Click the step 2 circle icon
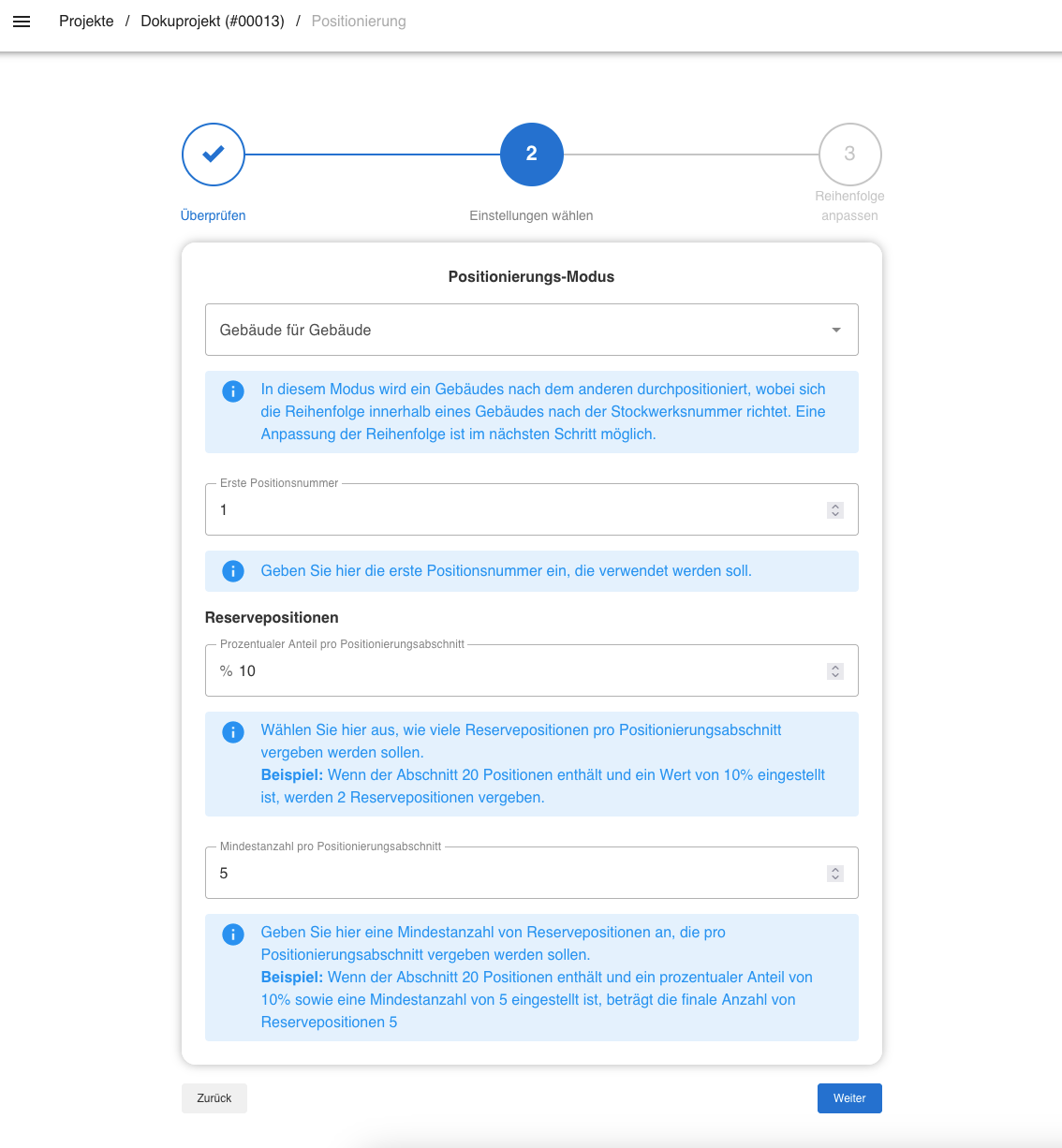Viewport: 1062px width, 1148px height. click(531, 155)
